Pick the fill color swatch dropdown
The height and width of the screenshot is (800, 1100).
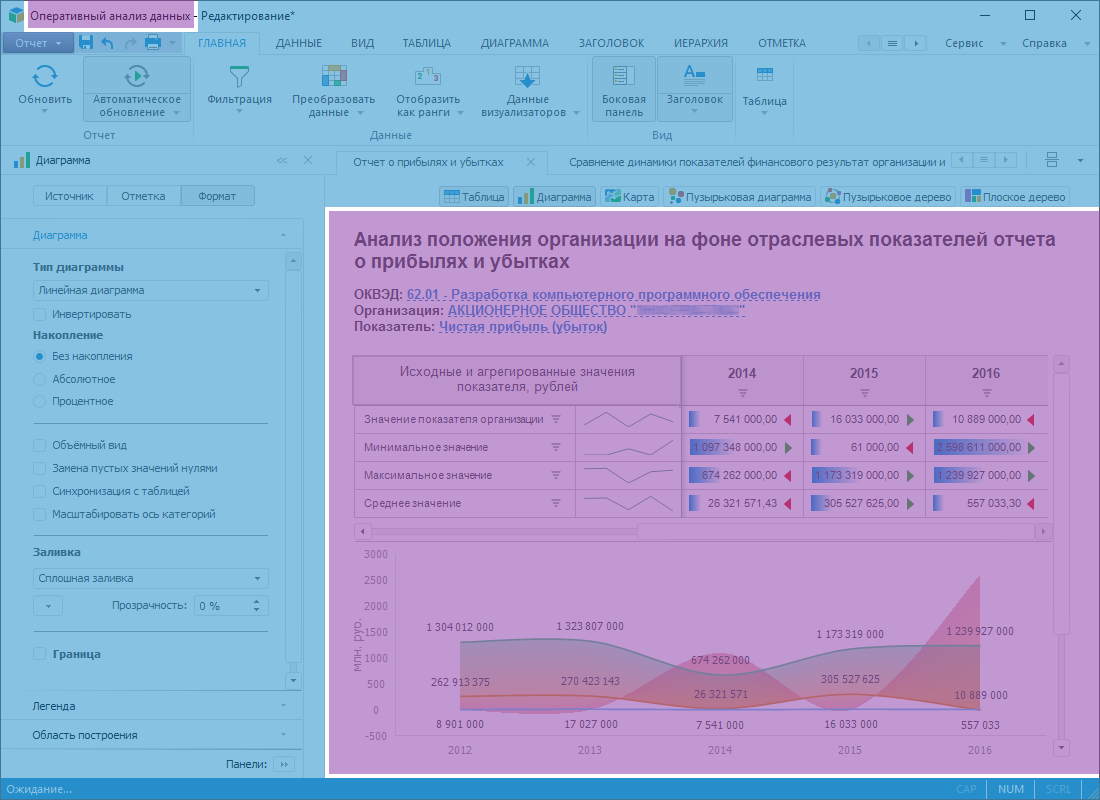[x=48, y=605]
